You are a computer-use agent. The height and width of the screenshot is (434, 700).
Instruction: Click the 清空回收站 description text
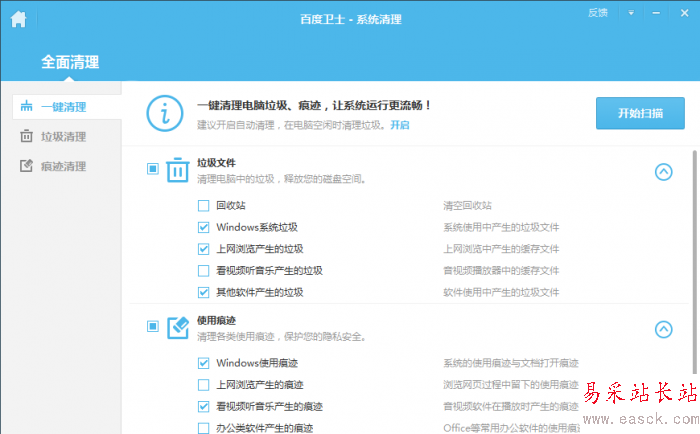coord(467,205)
